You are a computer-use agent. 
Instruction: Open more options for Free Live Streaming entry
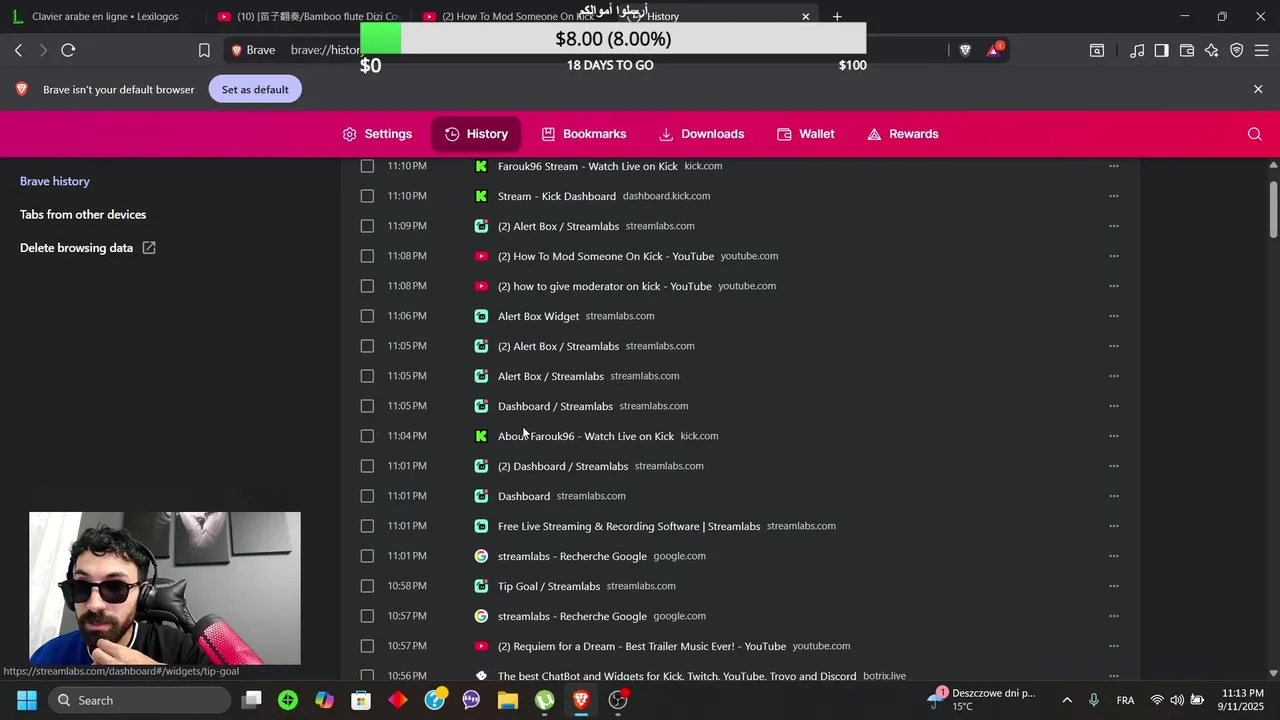[x=1113, y=526]
